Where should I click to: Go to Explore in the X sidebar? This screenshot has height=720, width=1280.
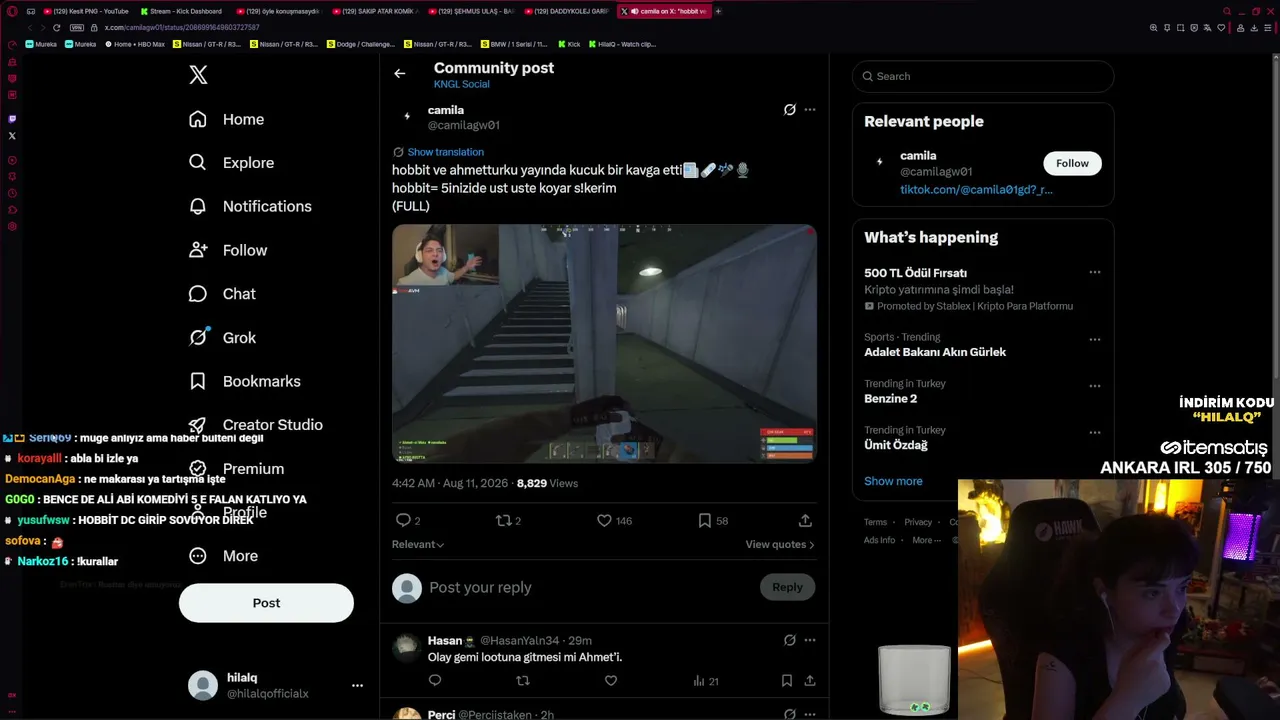(232, 163)
